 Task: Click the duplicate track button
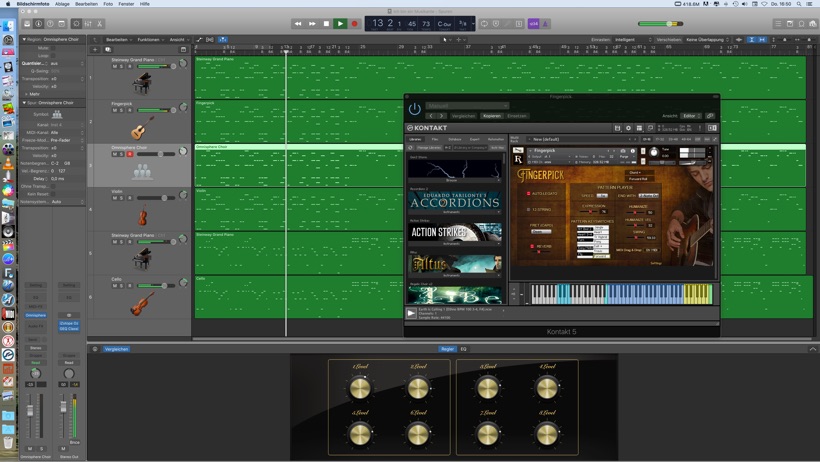click(x=108, y=50)
